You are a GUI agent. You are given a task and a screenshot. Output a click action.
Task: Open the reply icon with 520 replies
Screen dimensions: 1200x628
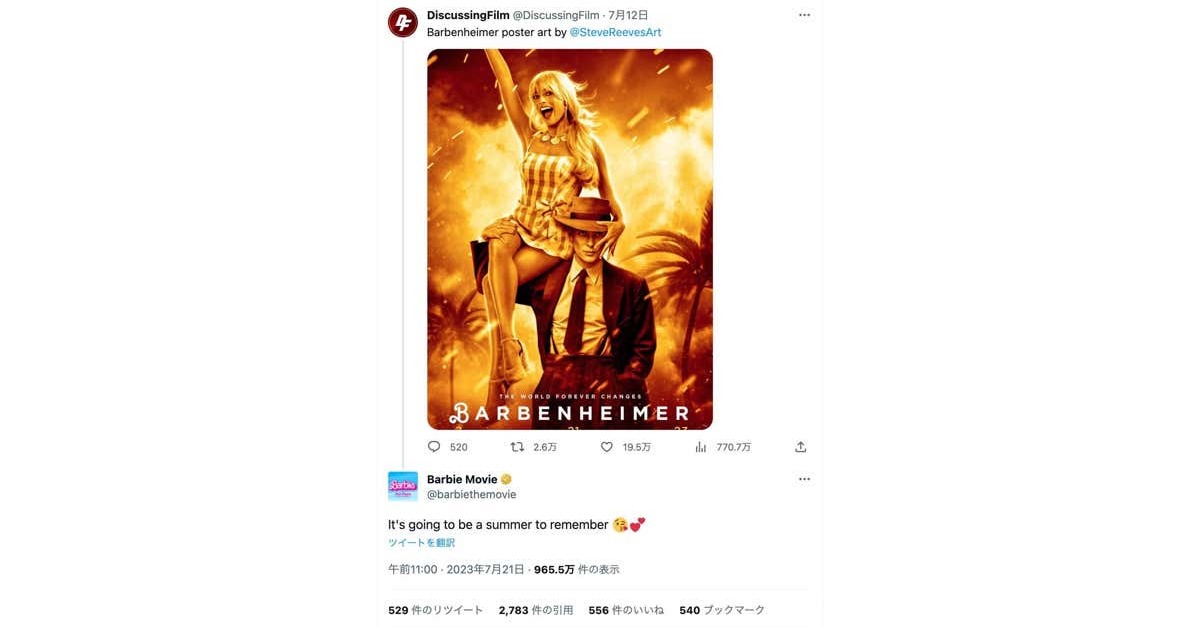434,447
